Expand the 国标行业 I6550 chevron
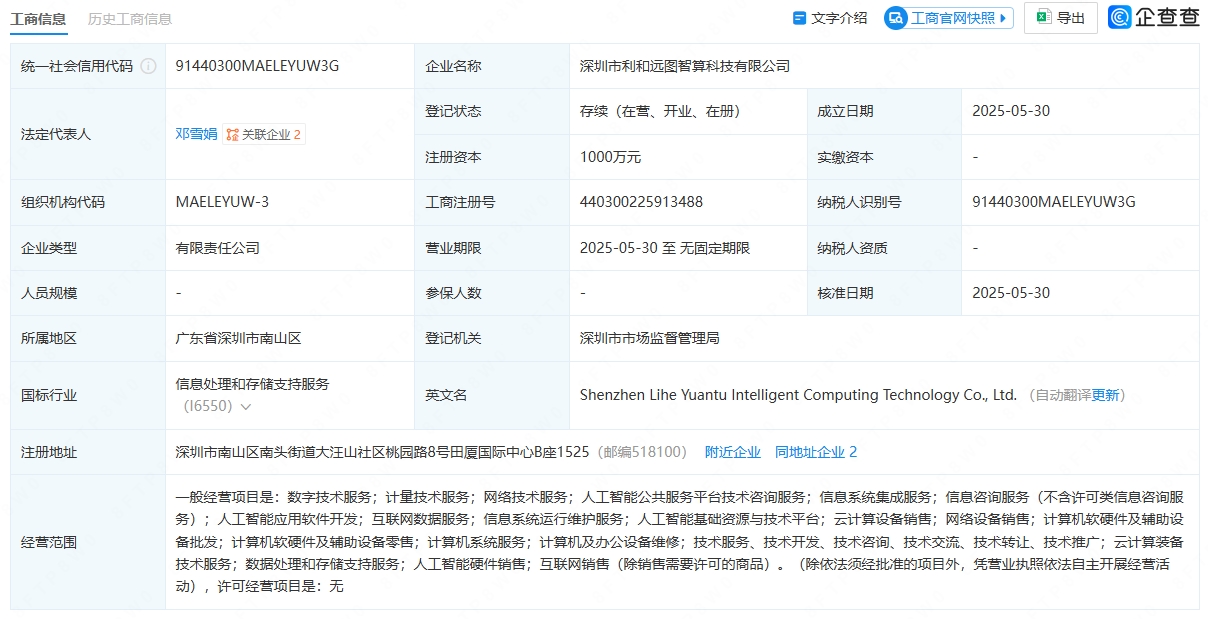Viewport: 1208px width, 619px height. pyautogui.click(x=246, y=407)
